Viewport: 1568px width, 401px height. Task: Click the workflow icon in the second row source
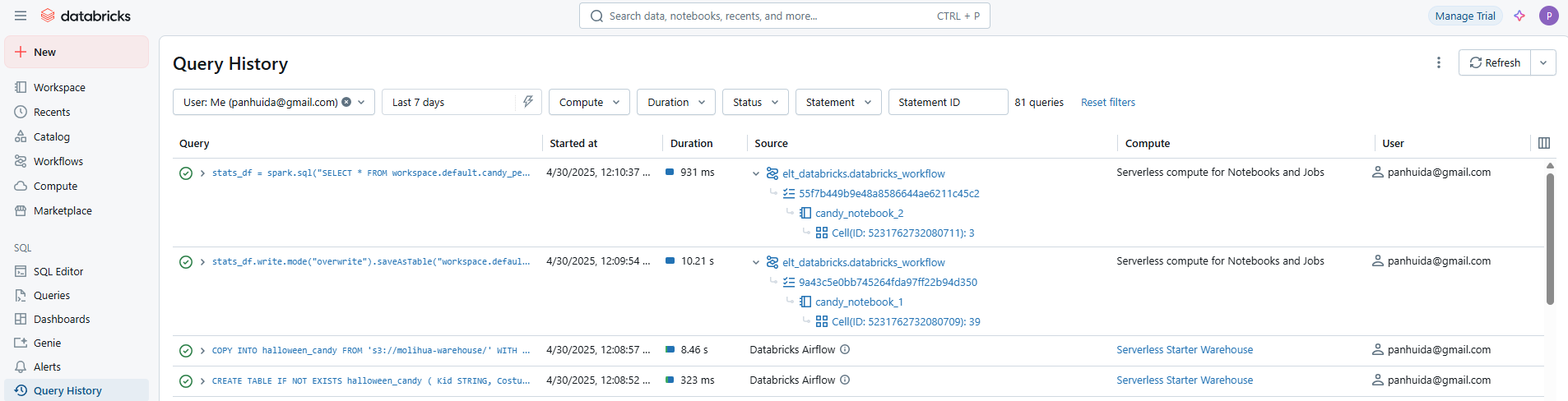pos(772,262)
